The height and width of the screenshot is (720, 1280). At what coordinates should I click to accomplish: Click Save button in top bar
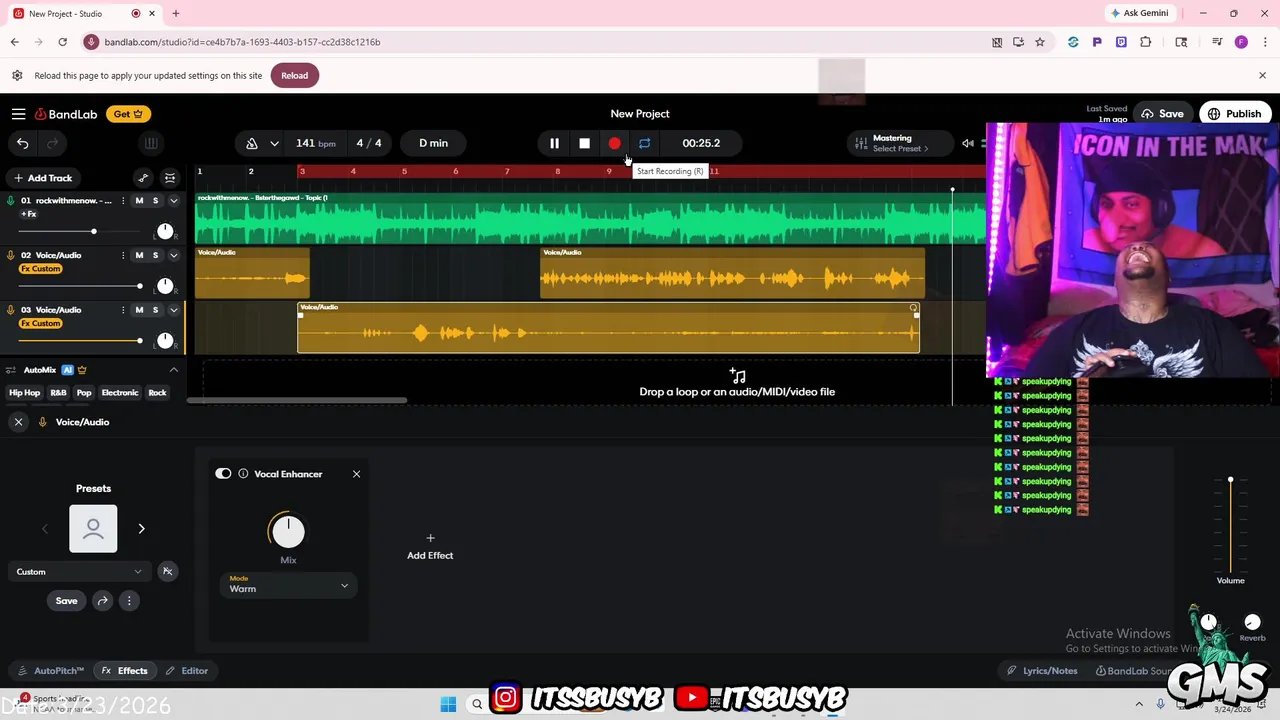click(x=1162, y=114)
